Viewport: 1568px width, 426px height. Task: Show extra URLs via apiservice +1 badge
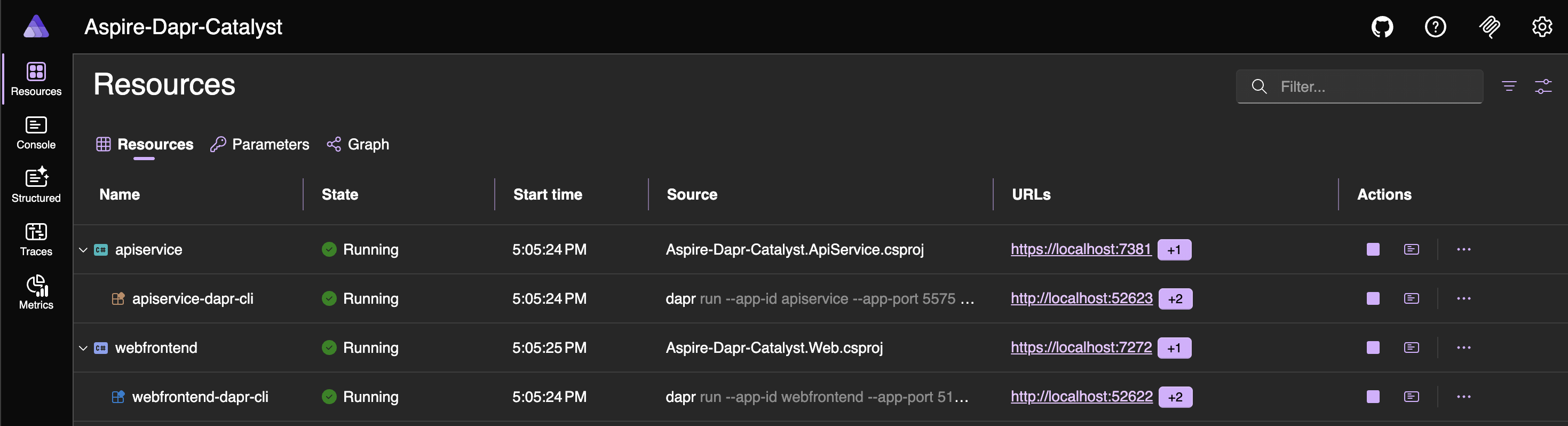point(1174,250)
